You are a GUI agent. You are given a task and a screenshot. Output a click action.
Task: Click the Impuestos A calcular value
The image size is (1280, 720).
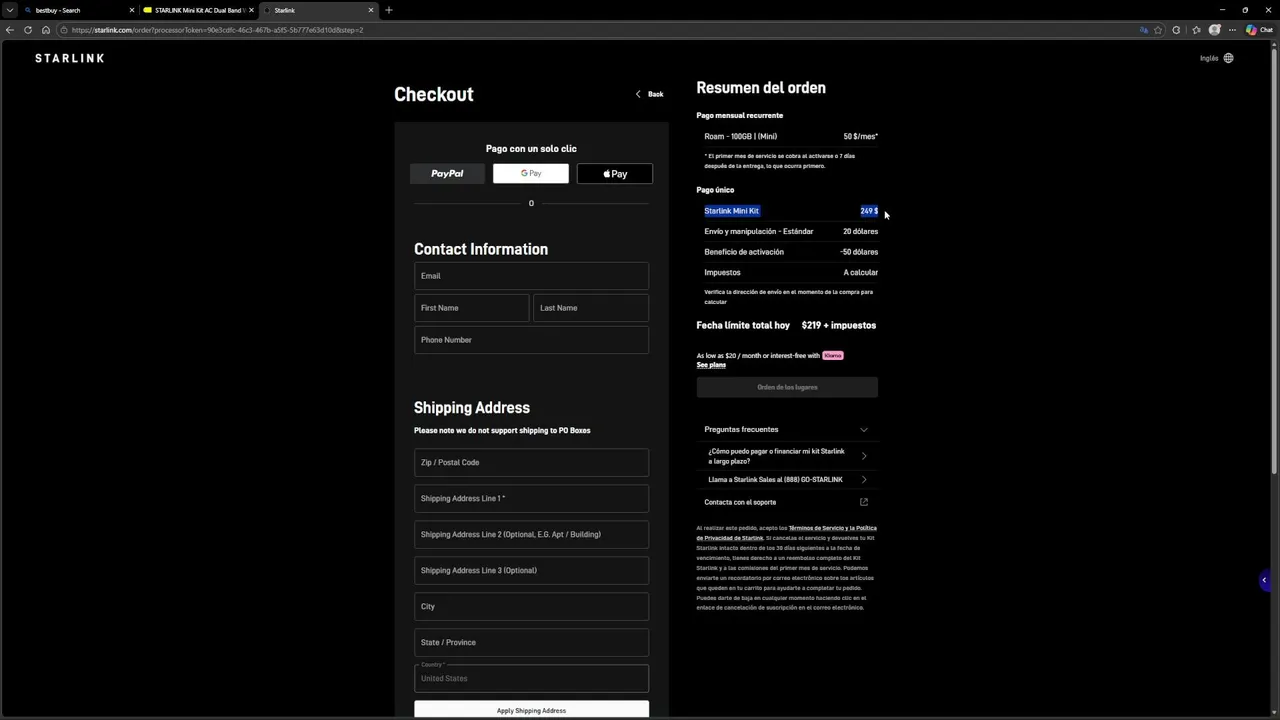pos(861,273)
